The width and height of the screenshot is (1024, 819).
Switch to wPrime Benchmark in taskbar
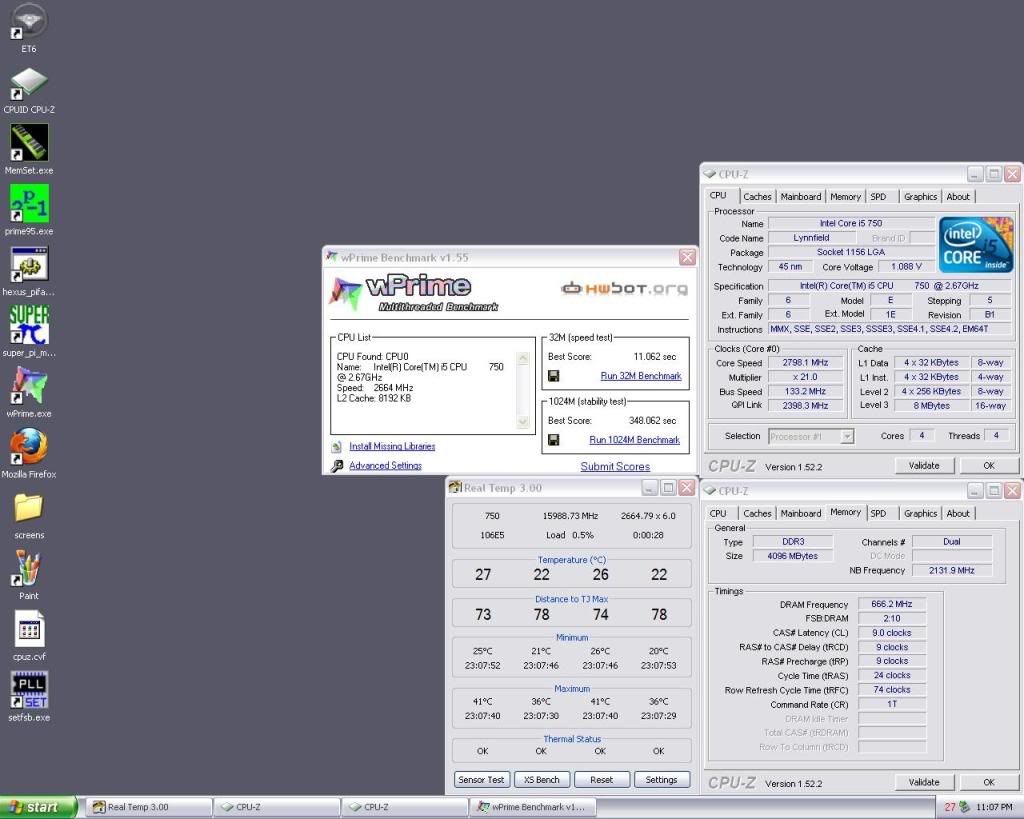534,807
